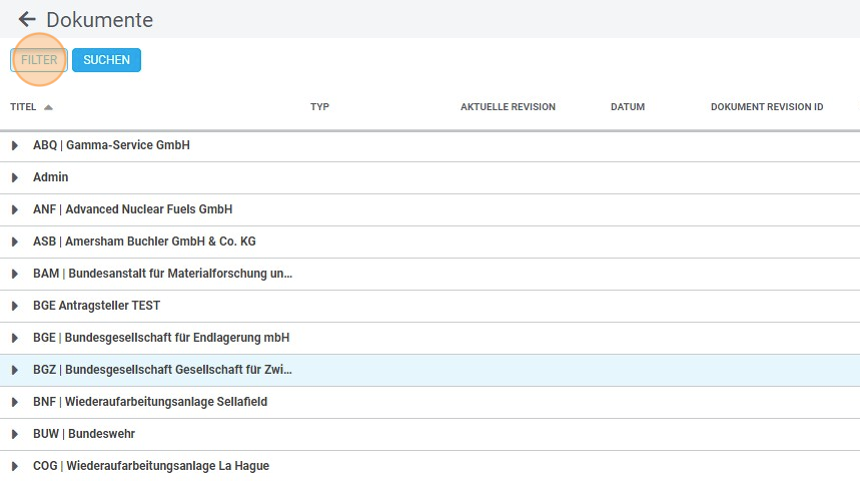Screen dimensions: 860x481
Task: Expand BGE Antragsteller TEST group
Action: pyautogui.click(x=15, y=306)
